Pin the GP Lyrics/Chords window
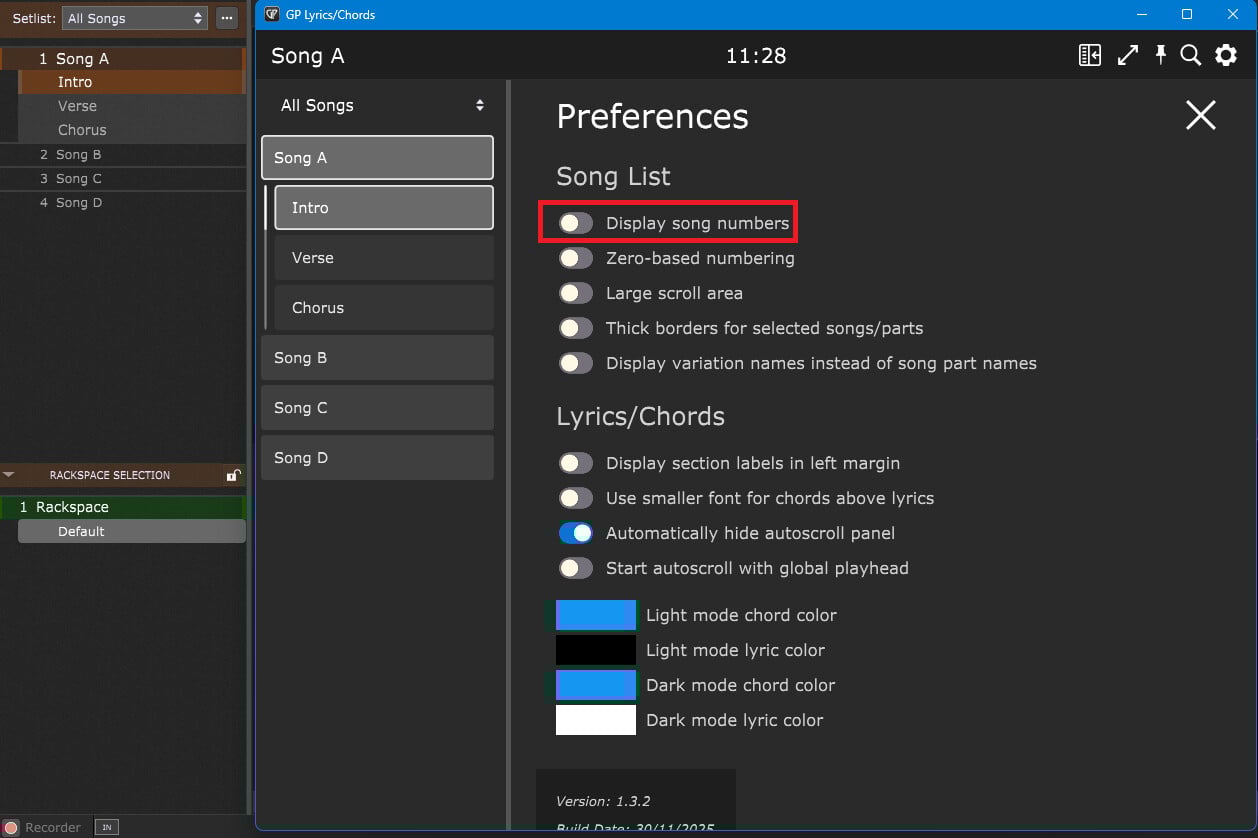Screen dimensions: 1258x838 coord(1160,56)
